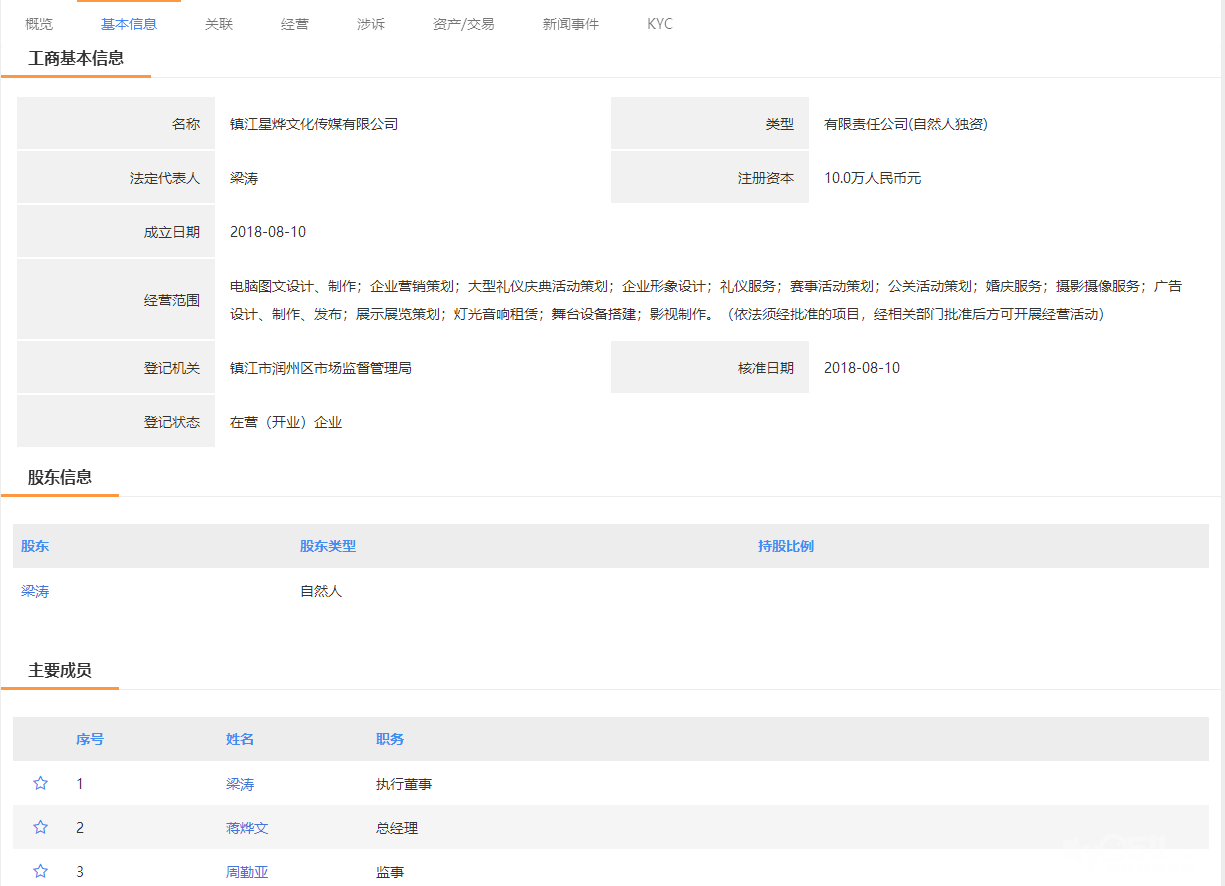Click the 经营范围 field label
The width and height of the screenshot is (1225, 886).
pyautogui.click(x=172, y=300)
